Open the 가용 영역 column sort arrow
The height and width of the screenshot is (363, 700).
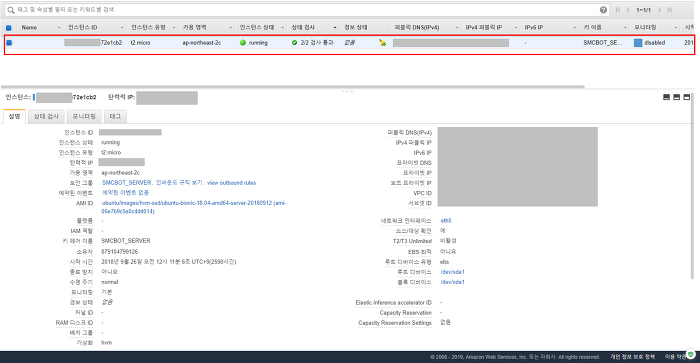pyautogui.click(x=230, y=28)
